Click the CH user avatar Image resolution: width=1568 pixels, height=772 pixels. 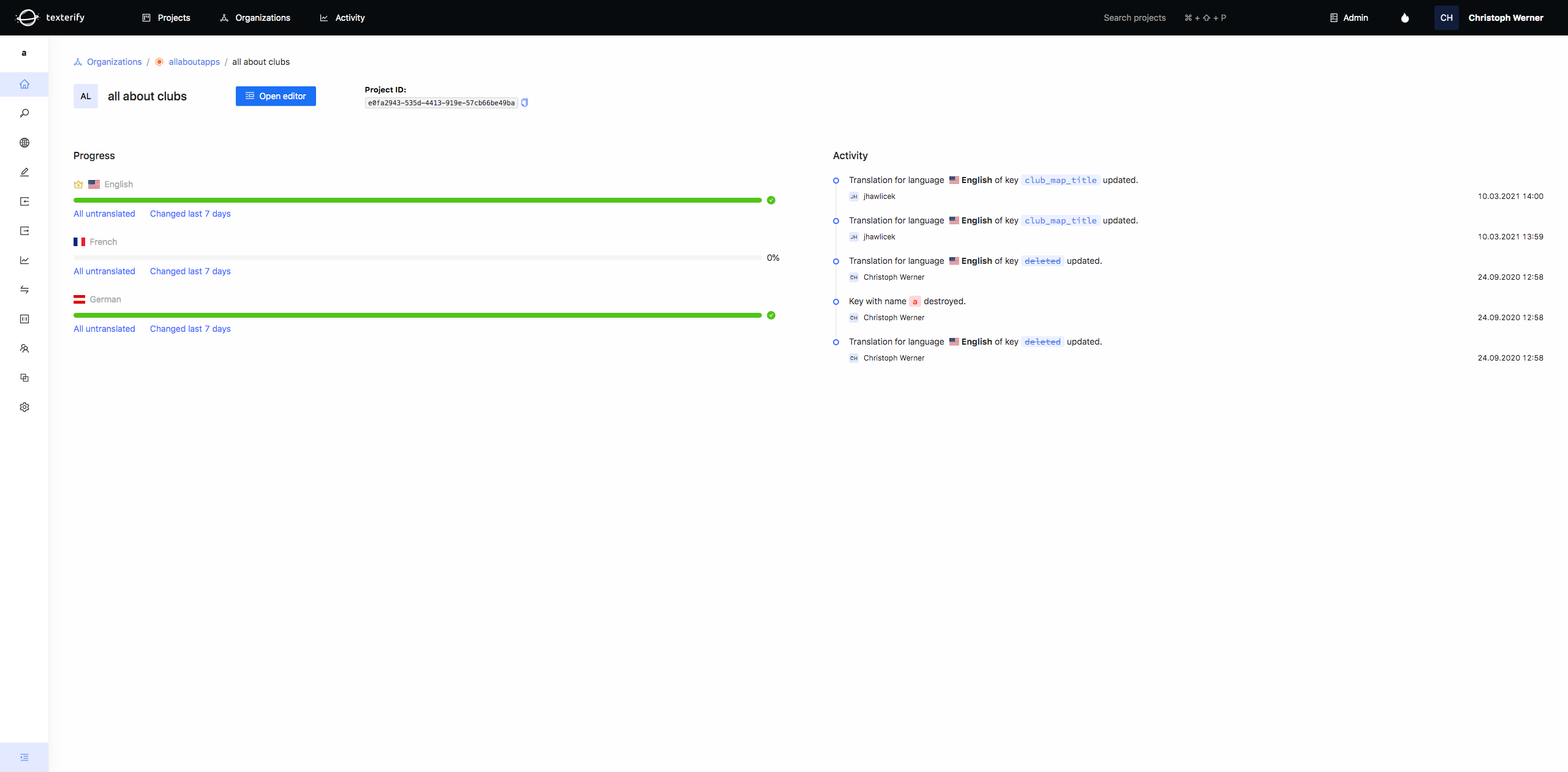point(1446,18)
